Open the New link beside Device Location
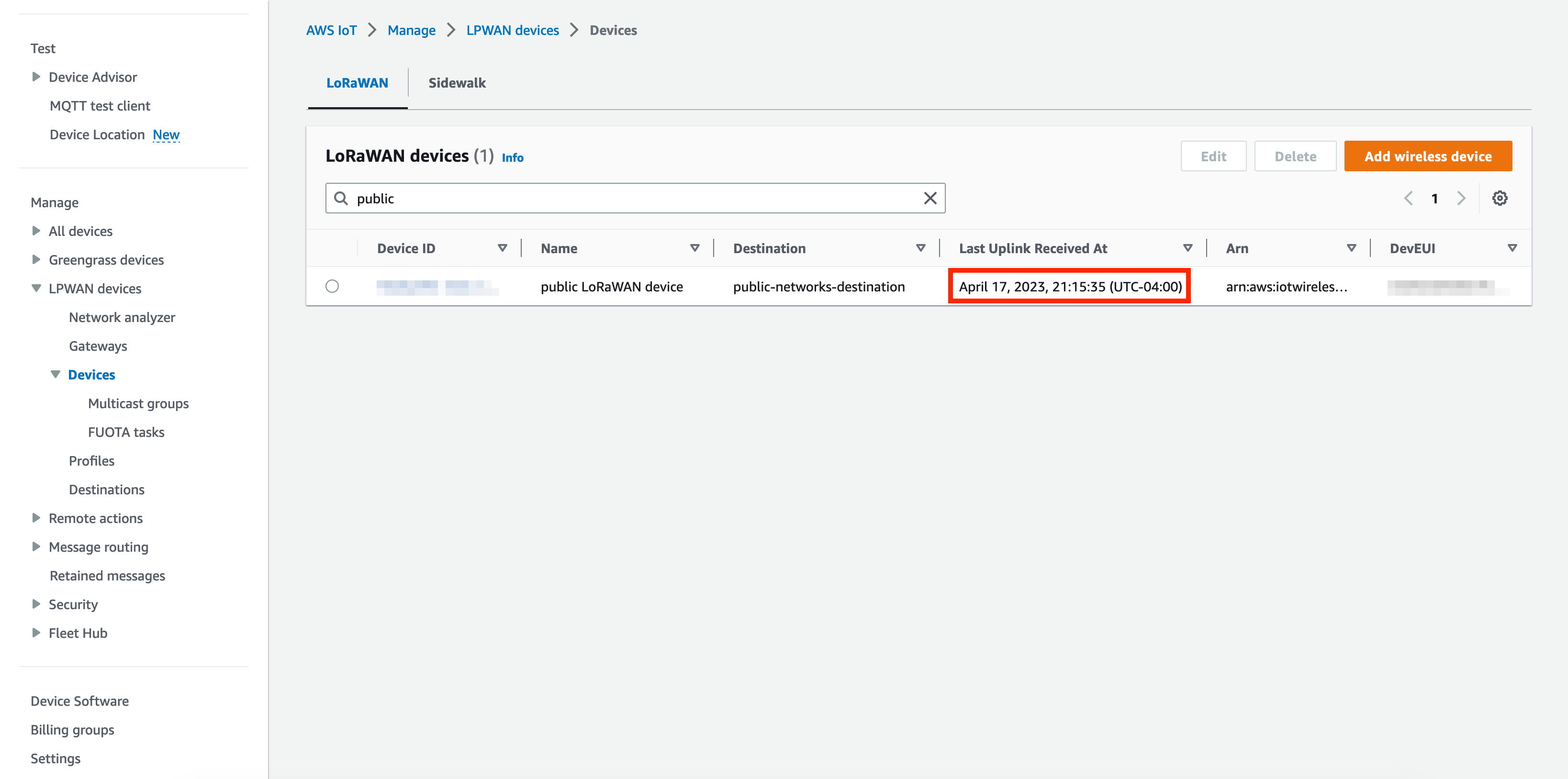 (x=166, y=134)
